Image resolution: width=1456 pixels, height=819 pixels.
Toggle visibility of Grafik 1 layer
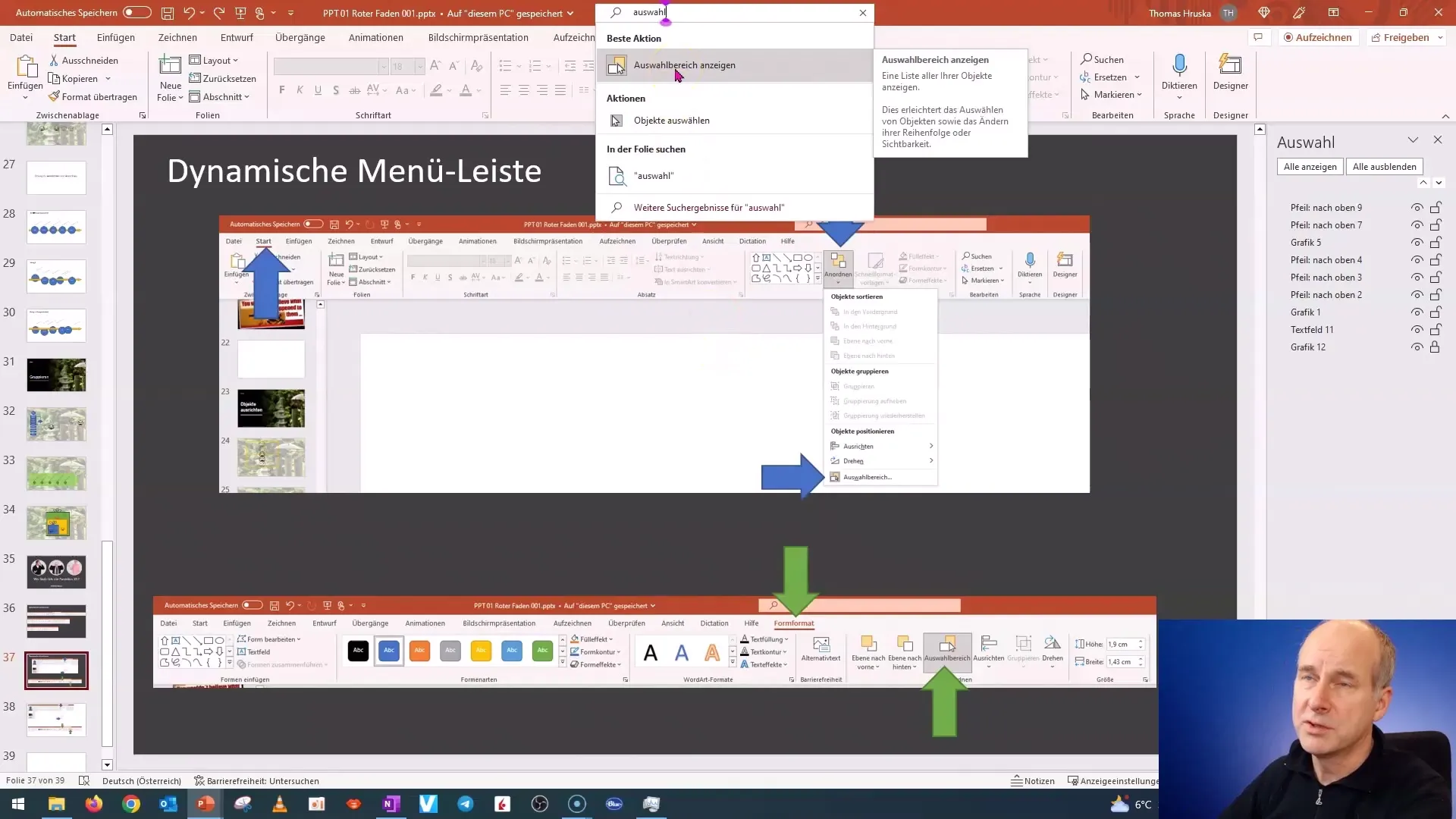[1419, 312]
